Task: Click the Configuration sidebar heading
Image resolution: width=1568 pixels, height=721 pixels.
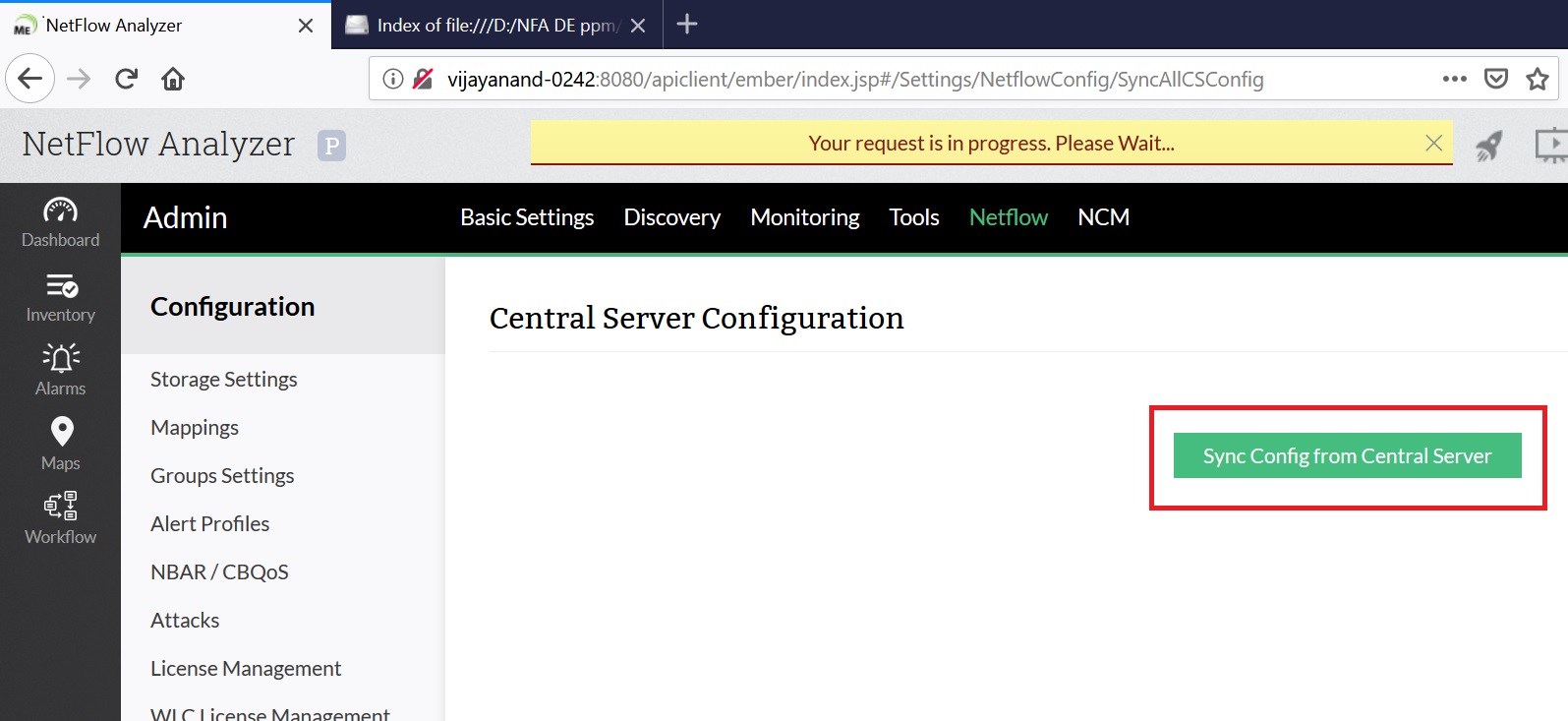Action: [233, 307]
